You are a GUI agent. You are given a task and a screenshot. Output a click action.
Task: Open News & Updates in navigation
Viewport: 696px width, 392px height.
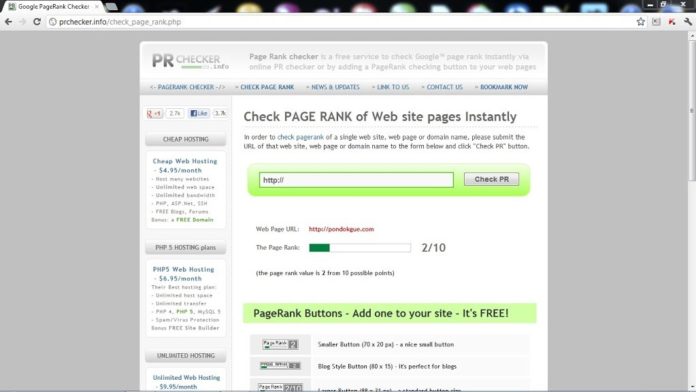[333, 87]
